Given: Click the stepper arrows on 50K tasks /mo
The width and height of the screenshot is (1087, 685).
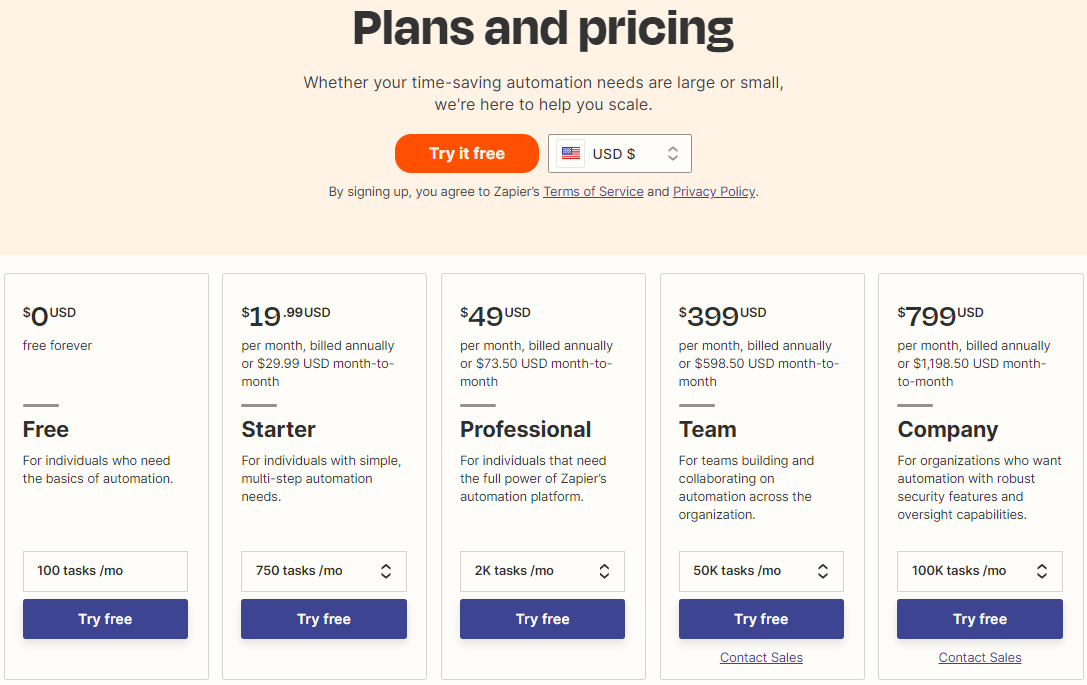Looking at the screenshot, I should pos(823,571).
